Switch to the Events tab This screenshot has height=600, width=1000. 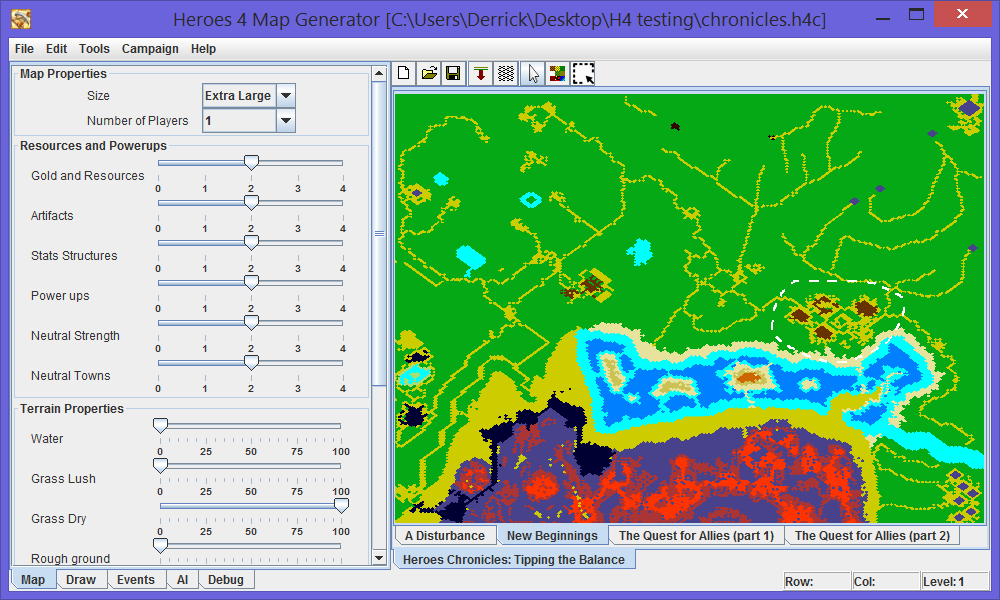136,580
